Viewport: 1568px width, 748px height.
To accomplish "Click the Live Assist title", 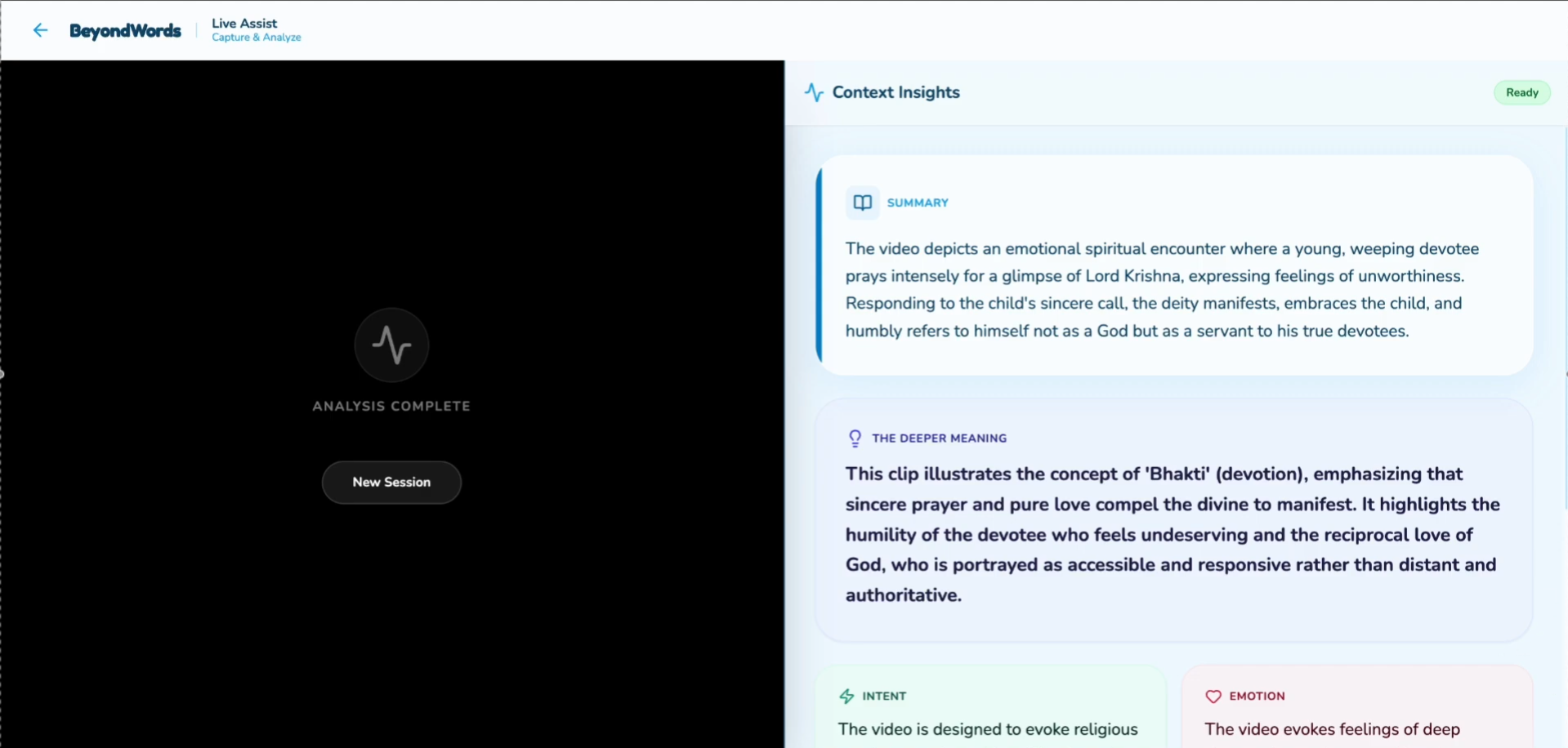I will (x=244, y=24).
